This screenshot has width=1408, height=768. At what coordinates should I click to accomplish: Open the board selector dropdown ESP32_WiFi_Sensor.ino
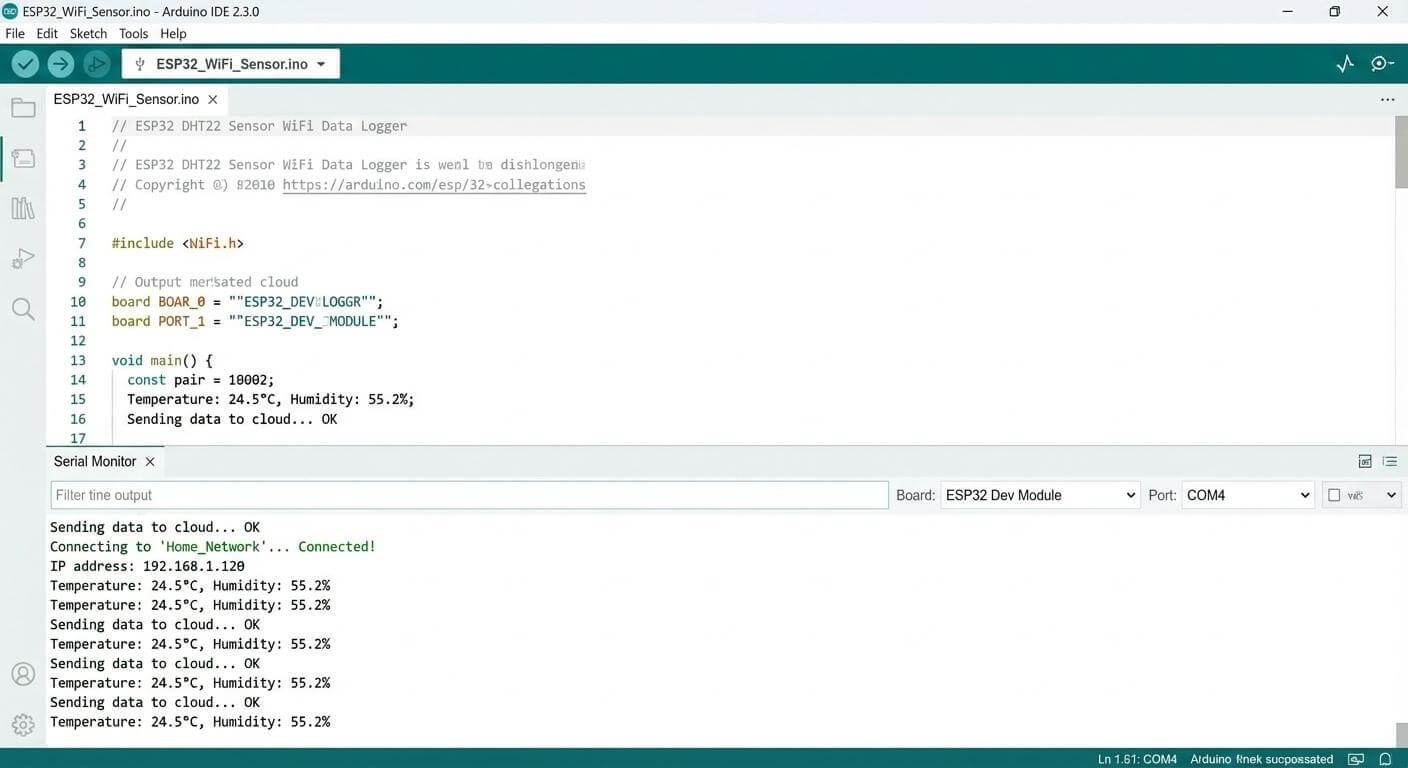[231, 64]
